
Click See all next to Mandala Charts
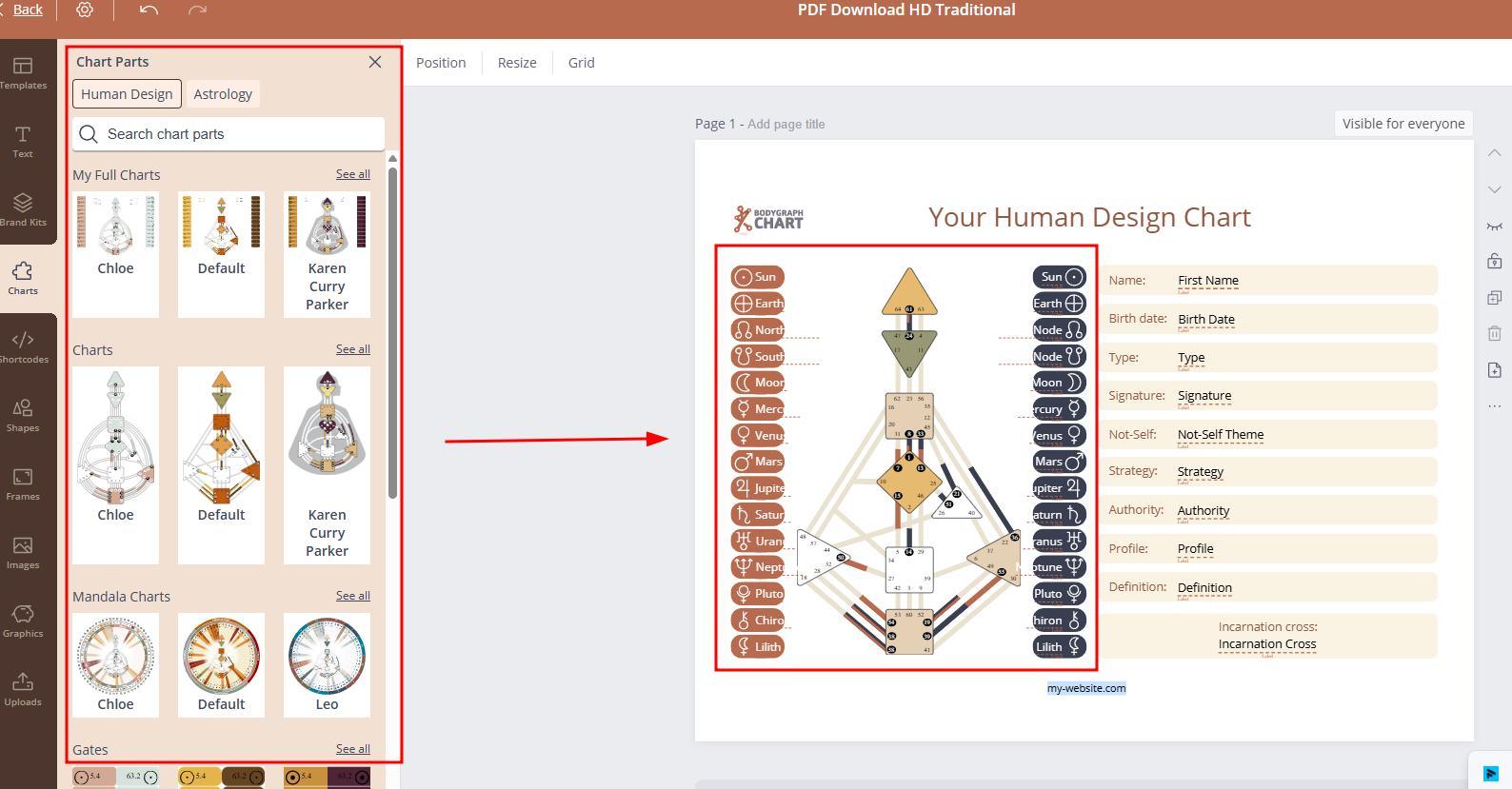click(x=352, y=596)
